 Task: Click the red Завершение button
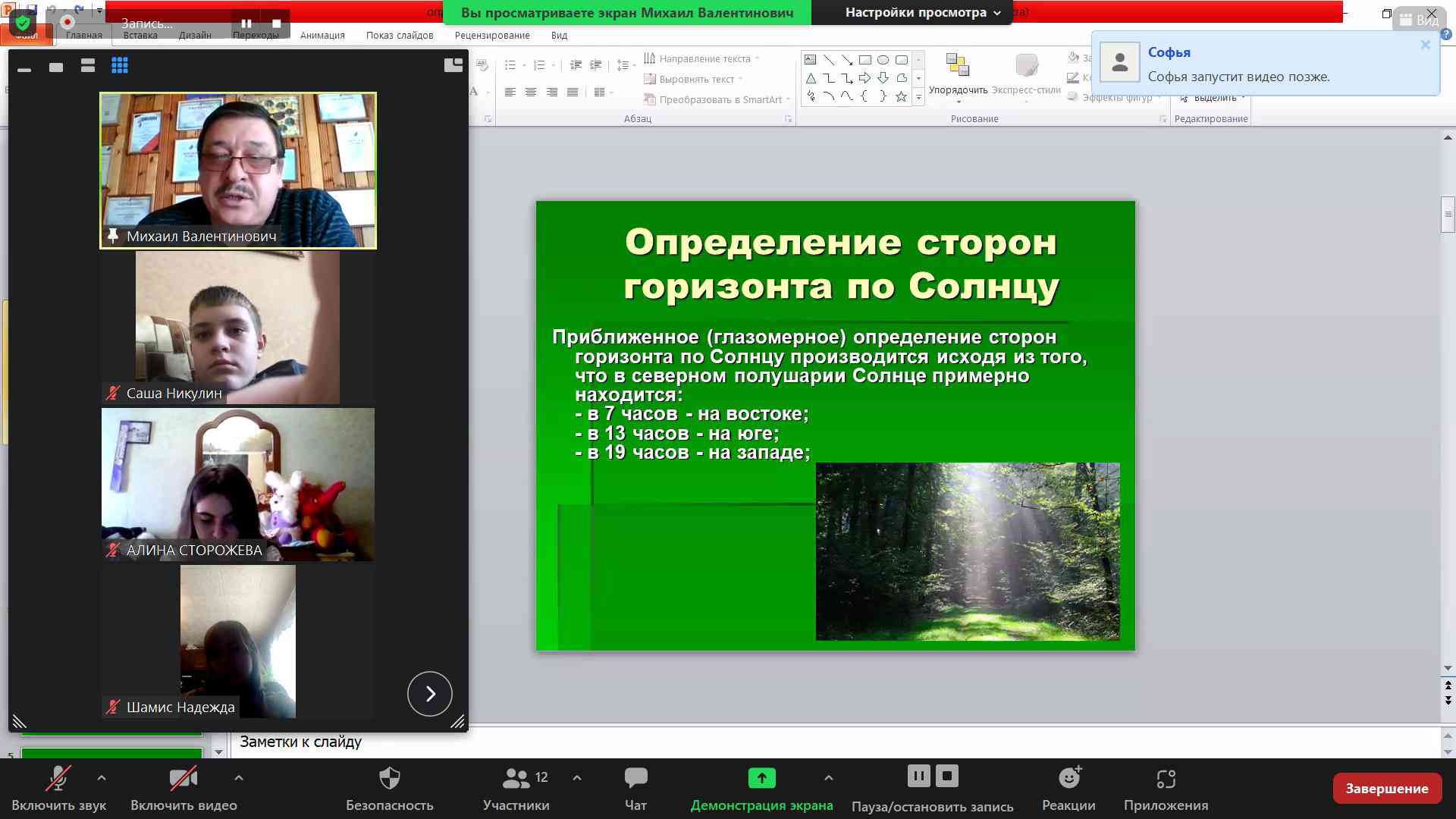[x=1386, y=789]
